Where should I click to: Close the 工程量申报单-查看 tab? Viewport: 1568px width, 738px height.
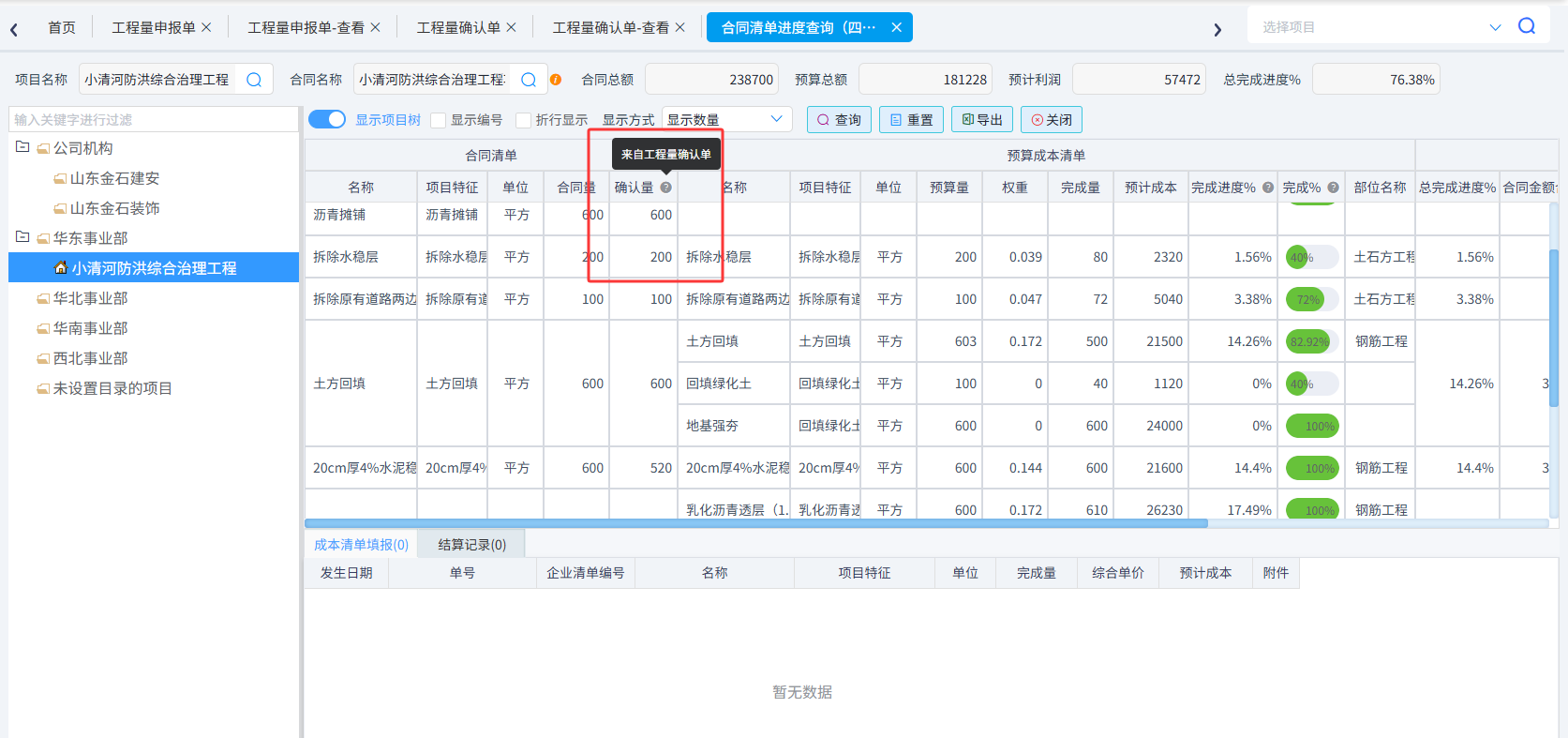[x=375, y=27]
